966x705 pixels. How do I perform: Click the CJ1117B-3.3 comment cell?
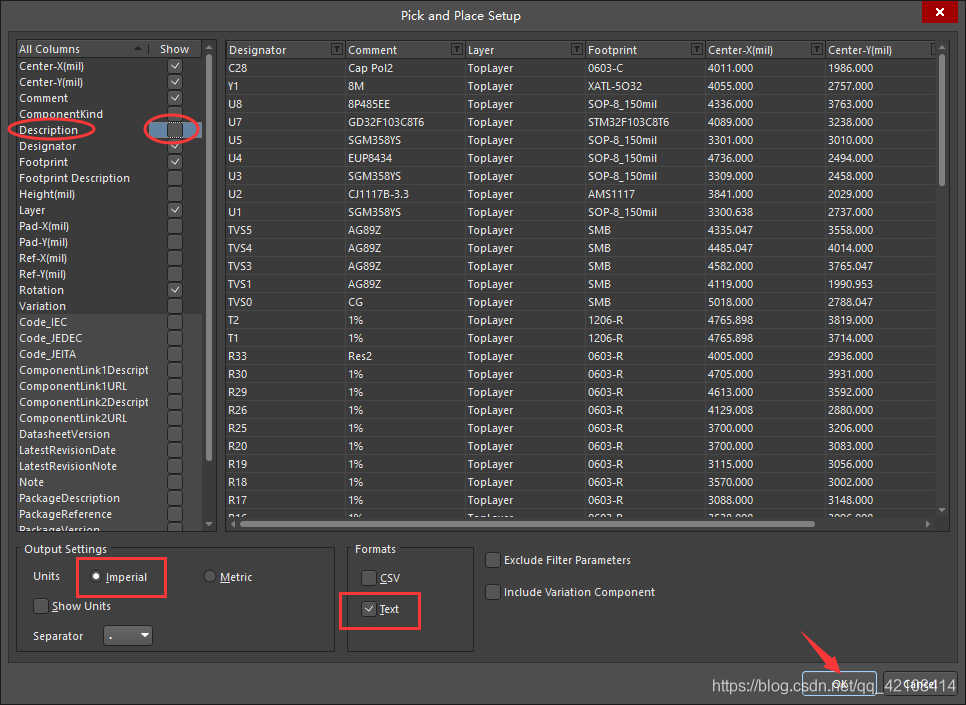[405, 194]
